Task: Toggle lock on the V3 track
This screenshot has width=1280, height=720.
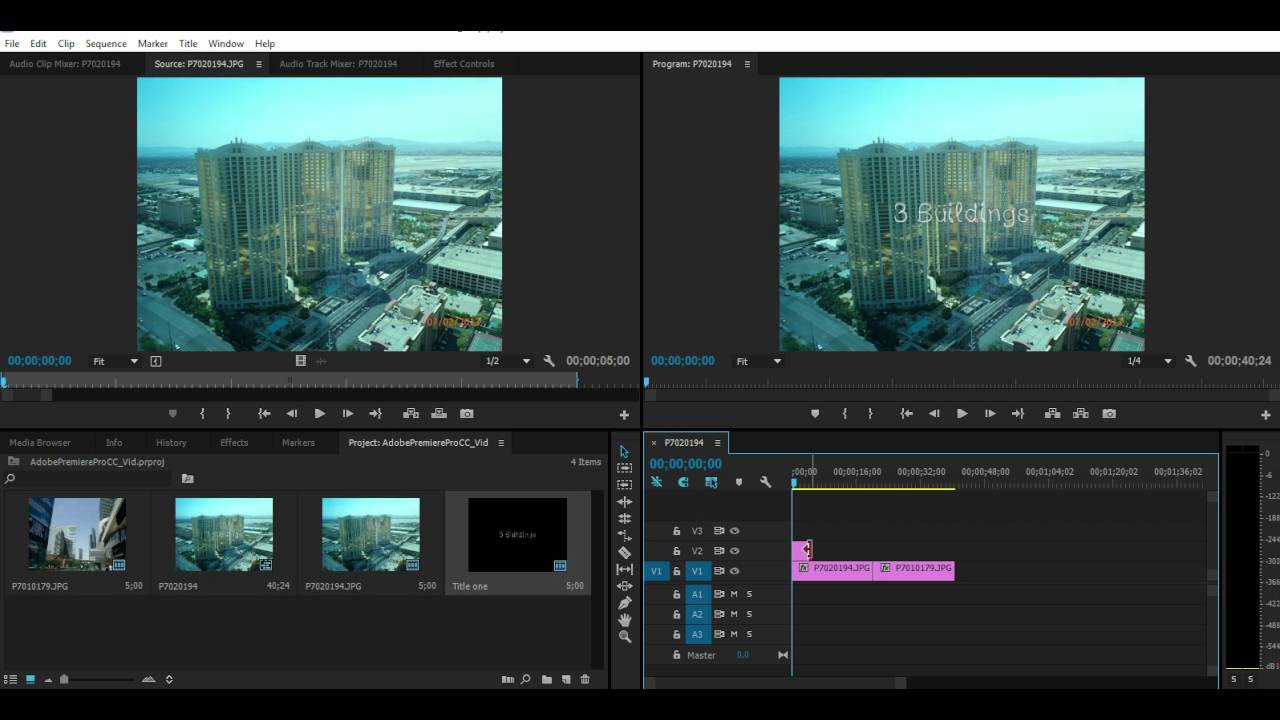Action: 677,531
